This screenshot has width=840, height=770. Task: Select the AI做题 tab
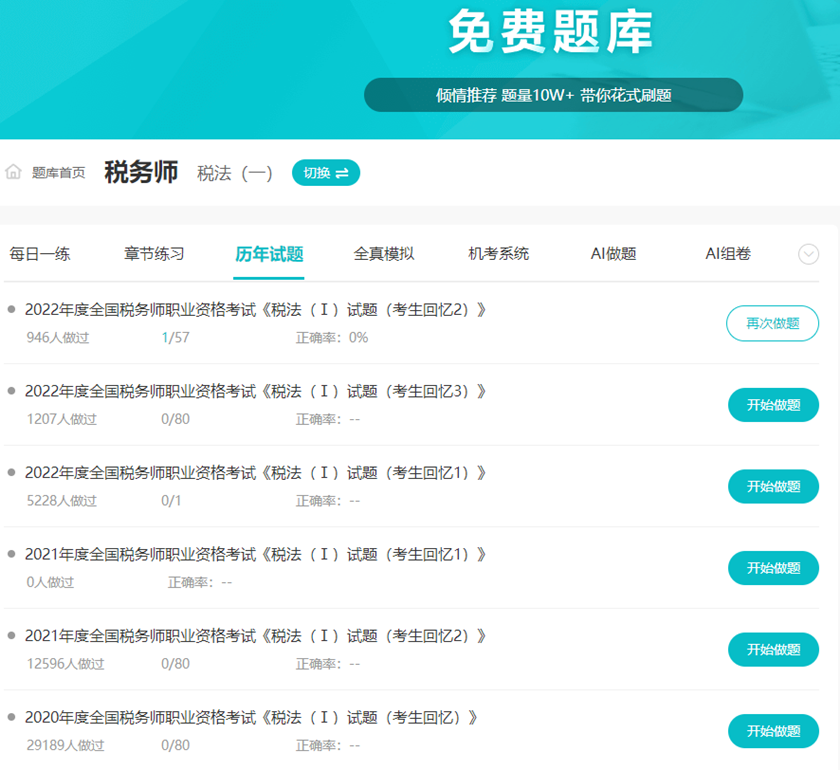pos(614,254)
